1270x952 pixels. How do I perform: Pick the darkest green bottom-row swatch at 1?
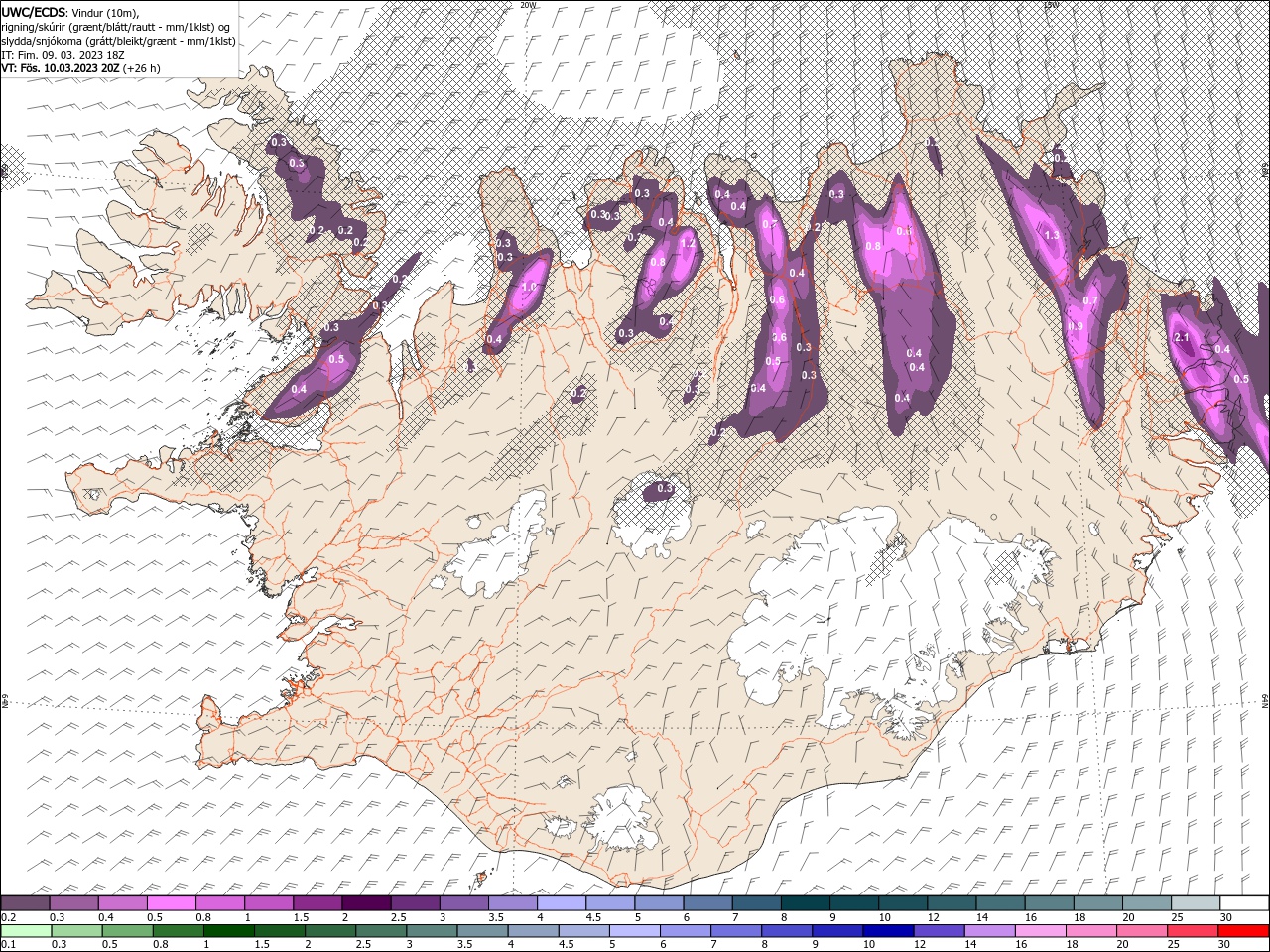[x=228, y=931]
